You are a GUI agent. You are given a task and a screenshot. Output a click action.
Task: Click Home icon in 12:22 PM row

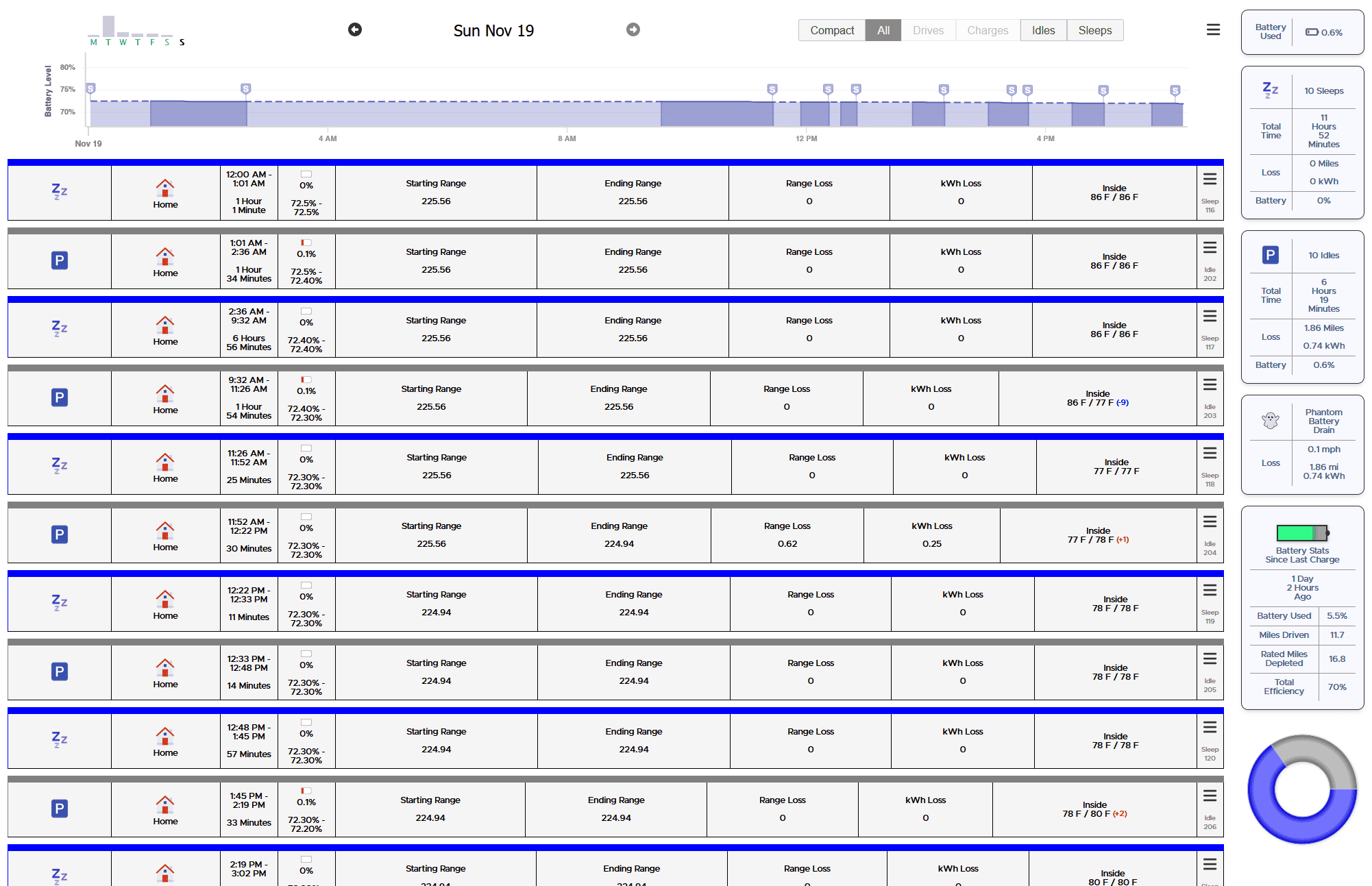point(165,599)
